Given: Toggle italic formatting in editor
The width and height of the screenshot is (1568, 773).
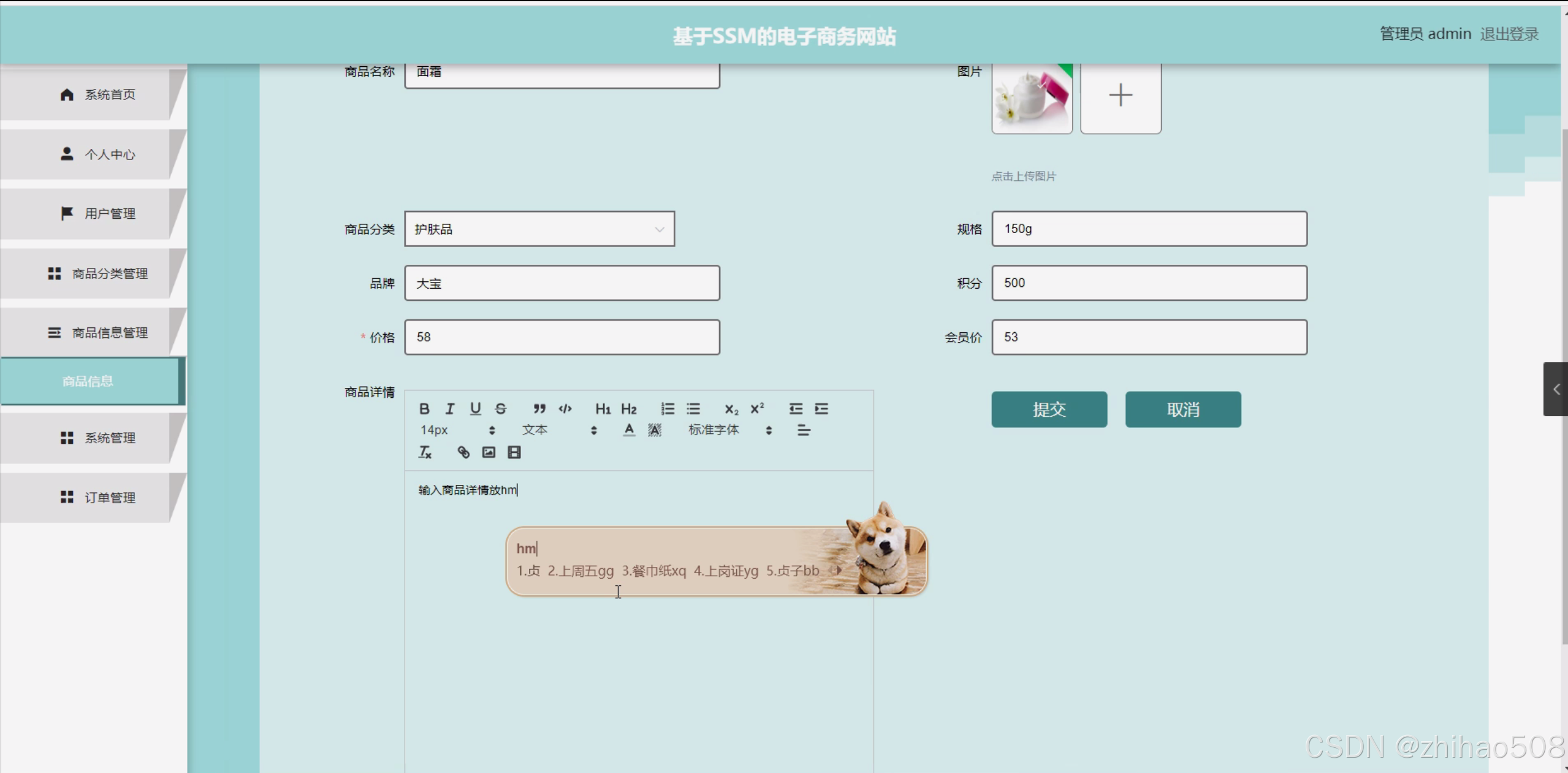Looking at the screenshot, I should (x=449, y=409).
